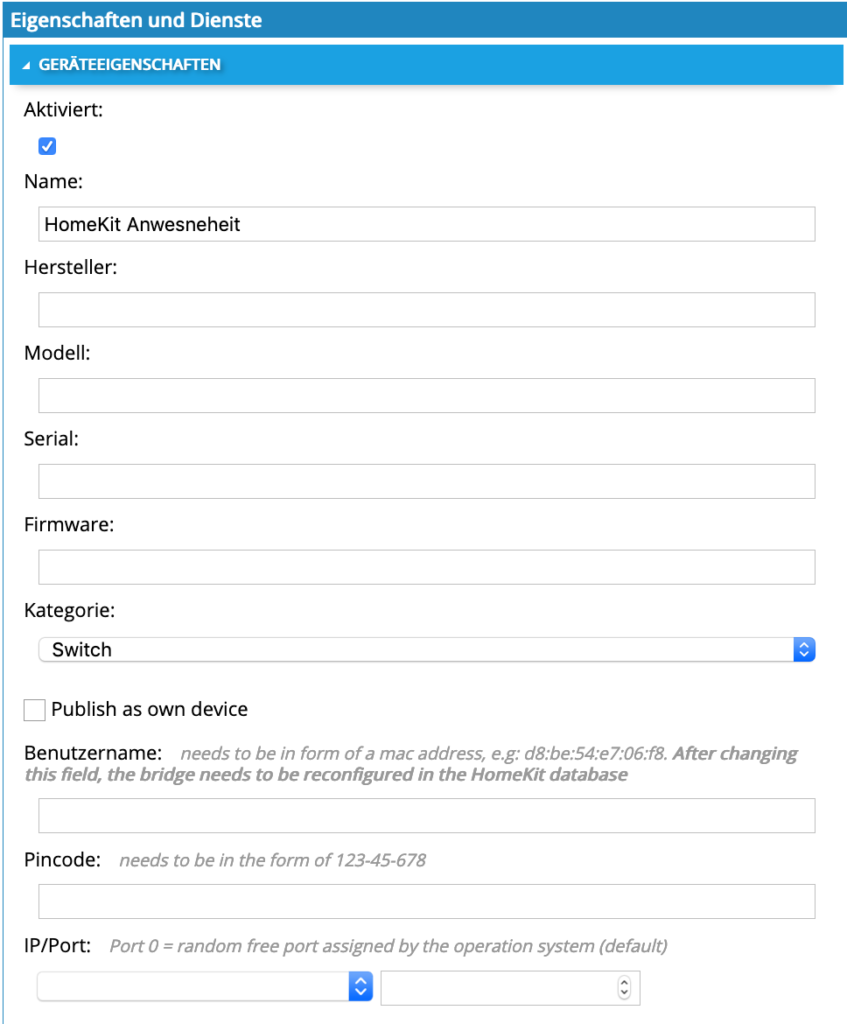Focus the Modell text field
This screenshot has height=1024, width=847.
tap(426, 395)
